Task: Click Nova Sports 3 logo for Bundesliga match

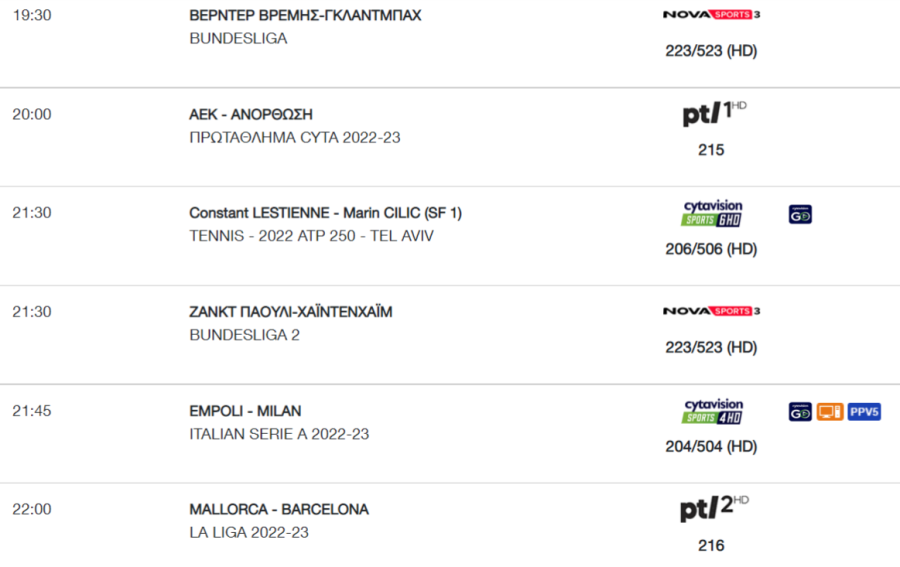Action: click(x=711, y=14)
